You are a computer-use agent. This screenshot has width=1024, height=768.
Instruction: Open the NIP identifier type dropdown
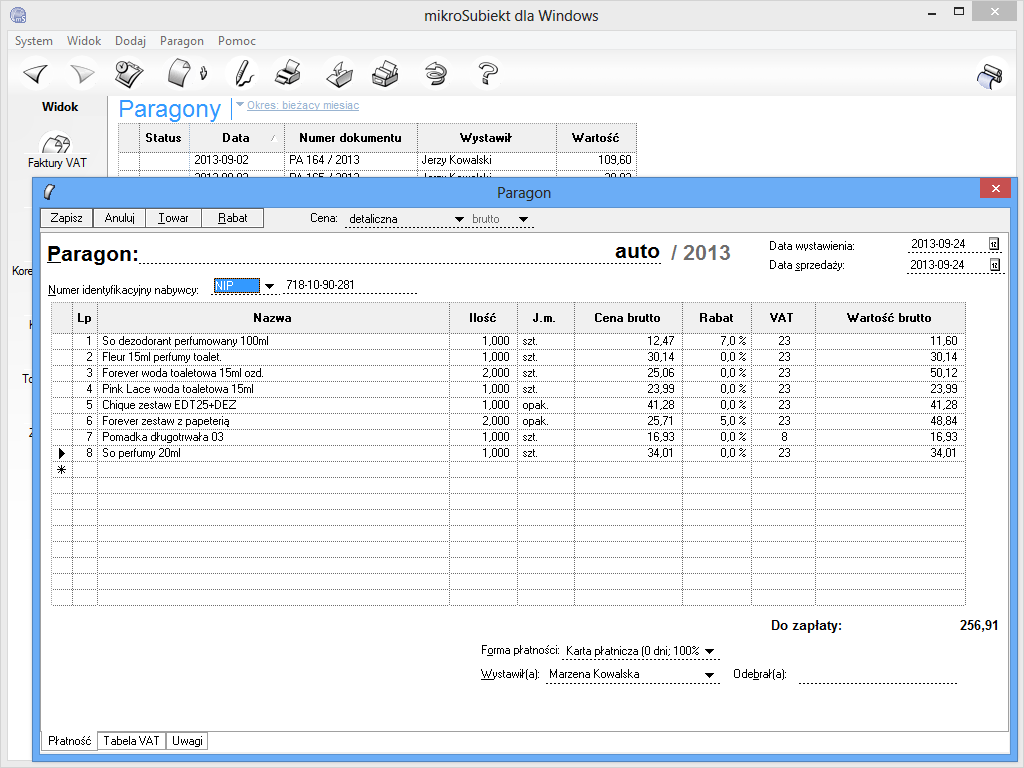click(269, 287)
